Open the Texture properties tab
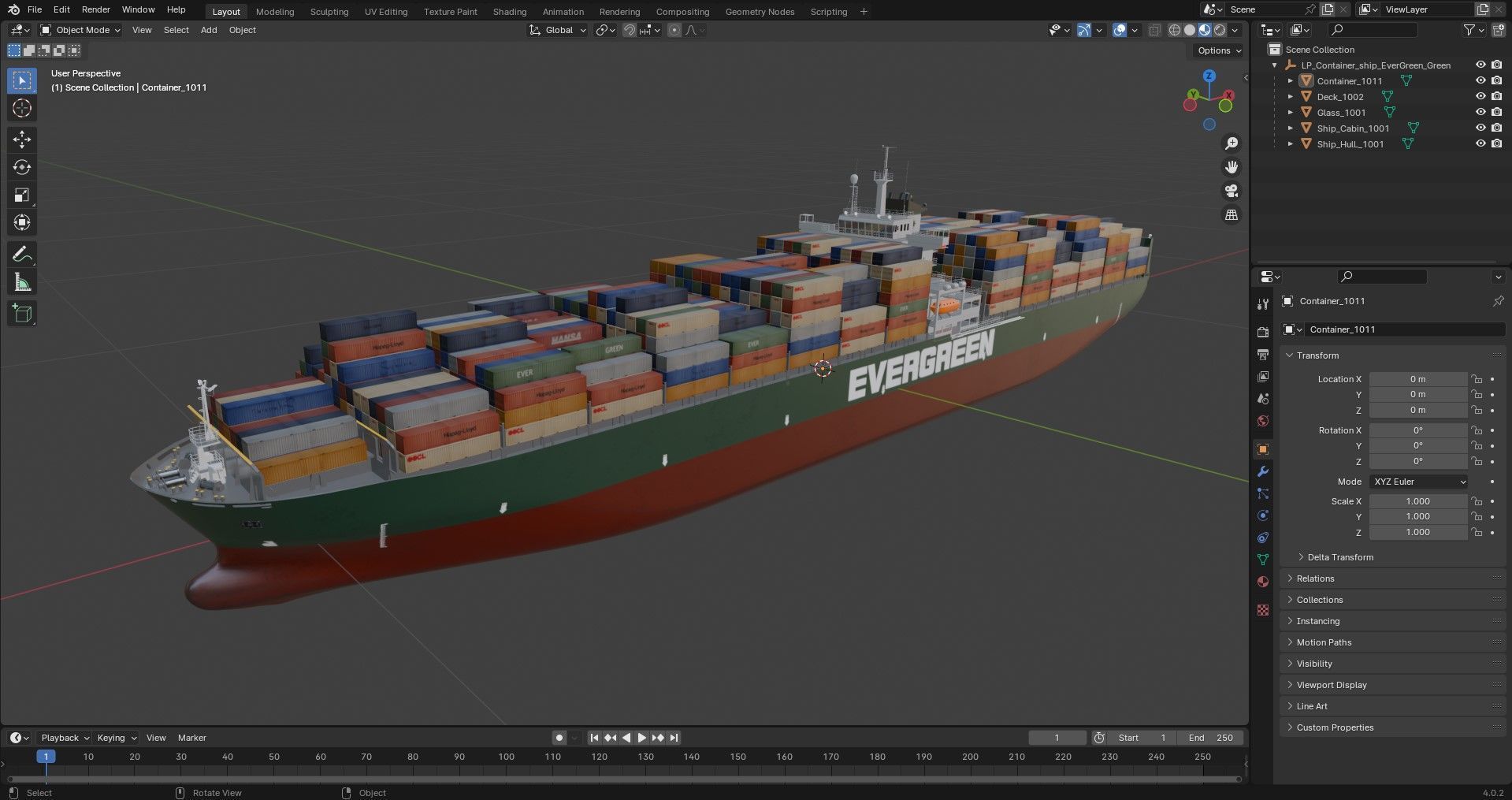Screen dimensions: 1512x800 (x=1263, y=610)
